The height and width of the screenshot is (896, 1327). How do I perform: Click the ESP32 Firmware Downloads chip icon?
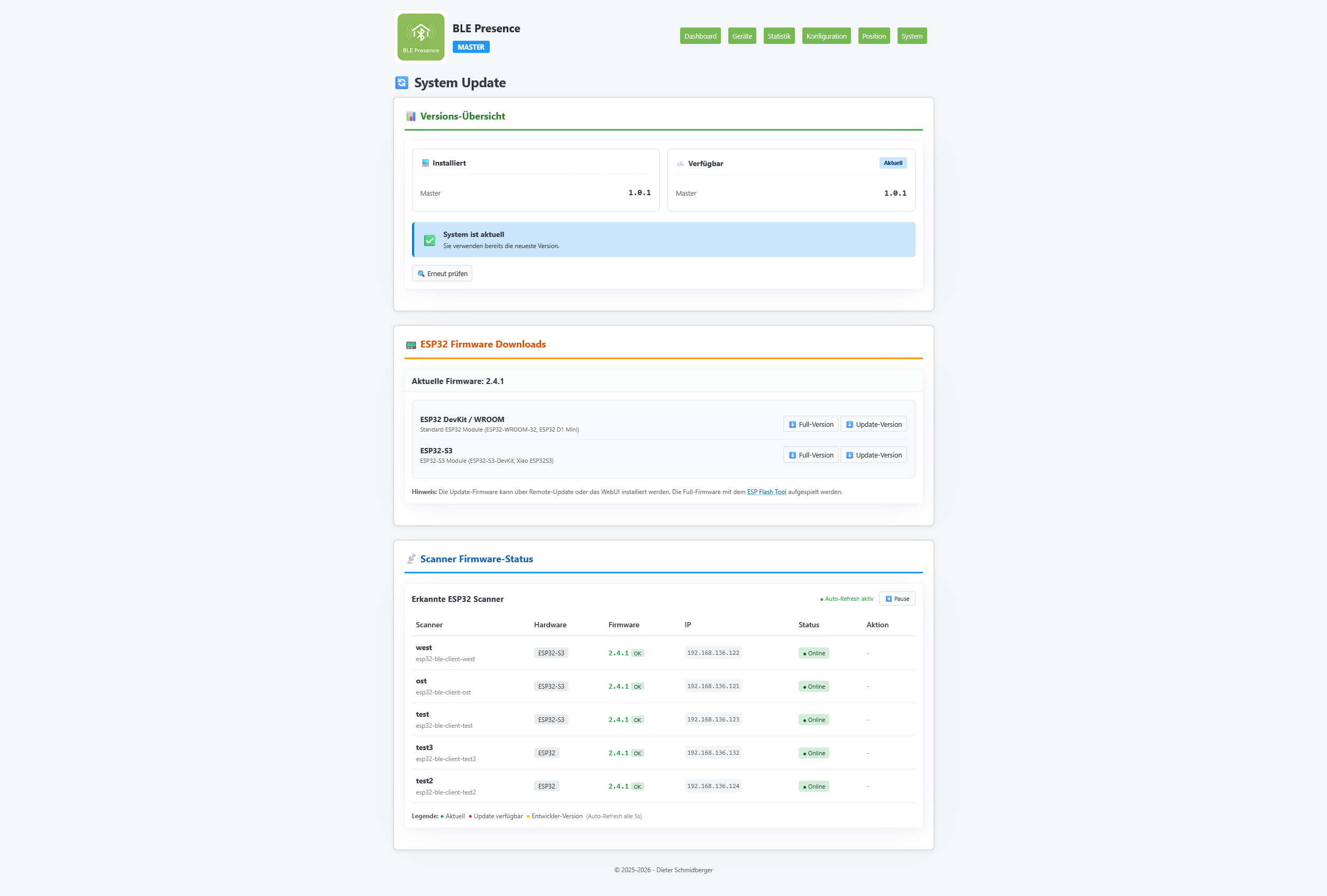coord(410,345)
